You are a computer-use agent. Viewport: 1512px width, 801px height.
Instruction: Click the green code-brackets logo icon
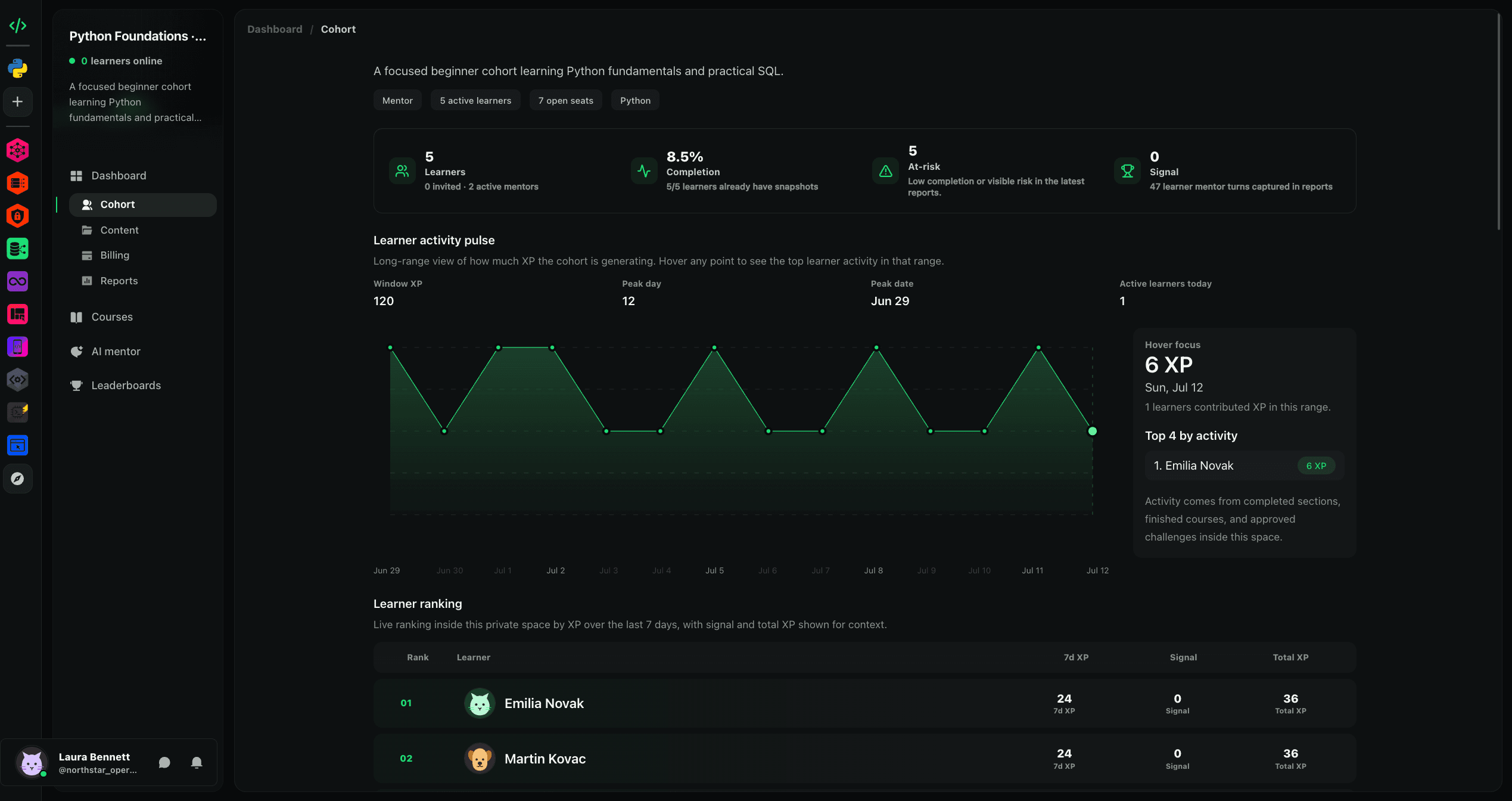[18, 26]
